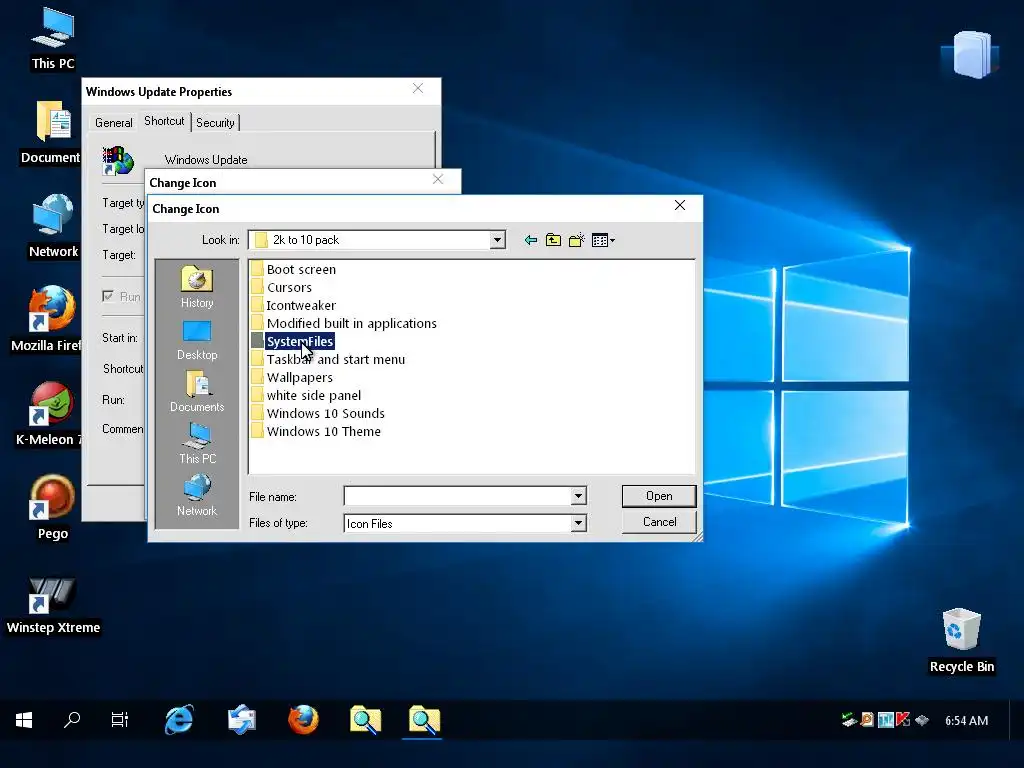Select the Mozilla Firefox desktop shortcut

[x=47, y=320]
